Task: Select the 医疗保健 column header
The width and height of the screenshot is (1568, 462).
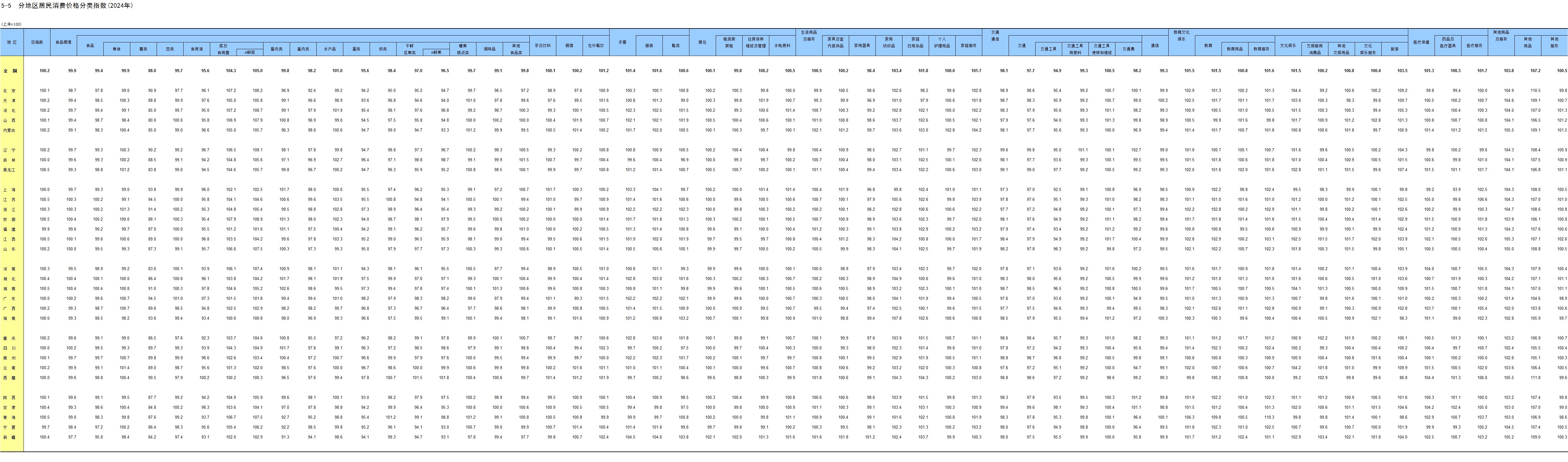Action: pyautogui.click(x=1421, y=42)
